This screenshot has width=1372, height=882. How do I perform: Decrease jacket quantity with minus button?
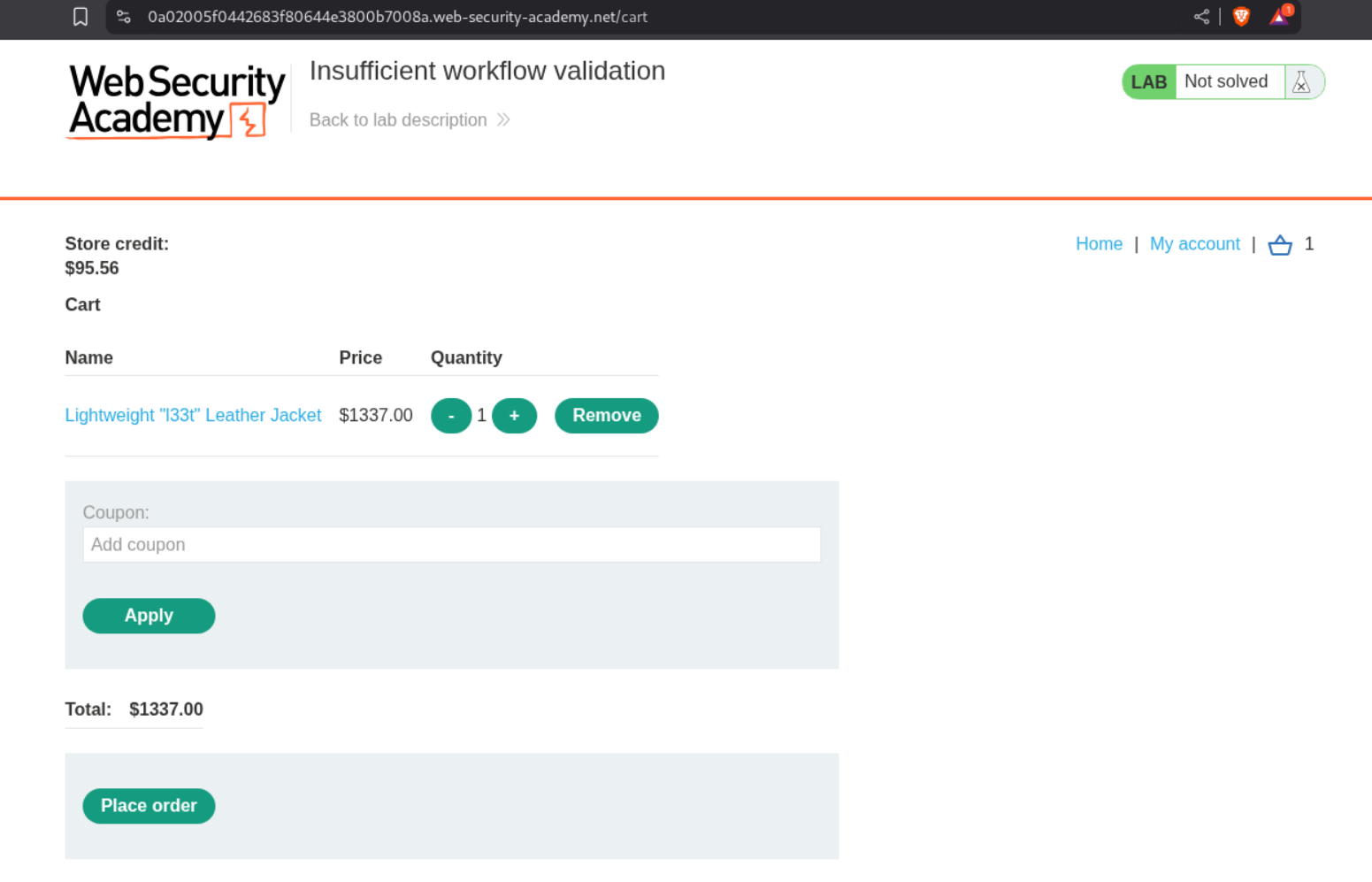(451, 416)
